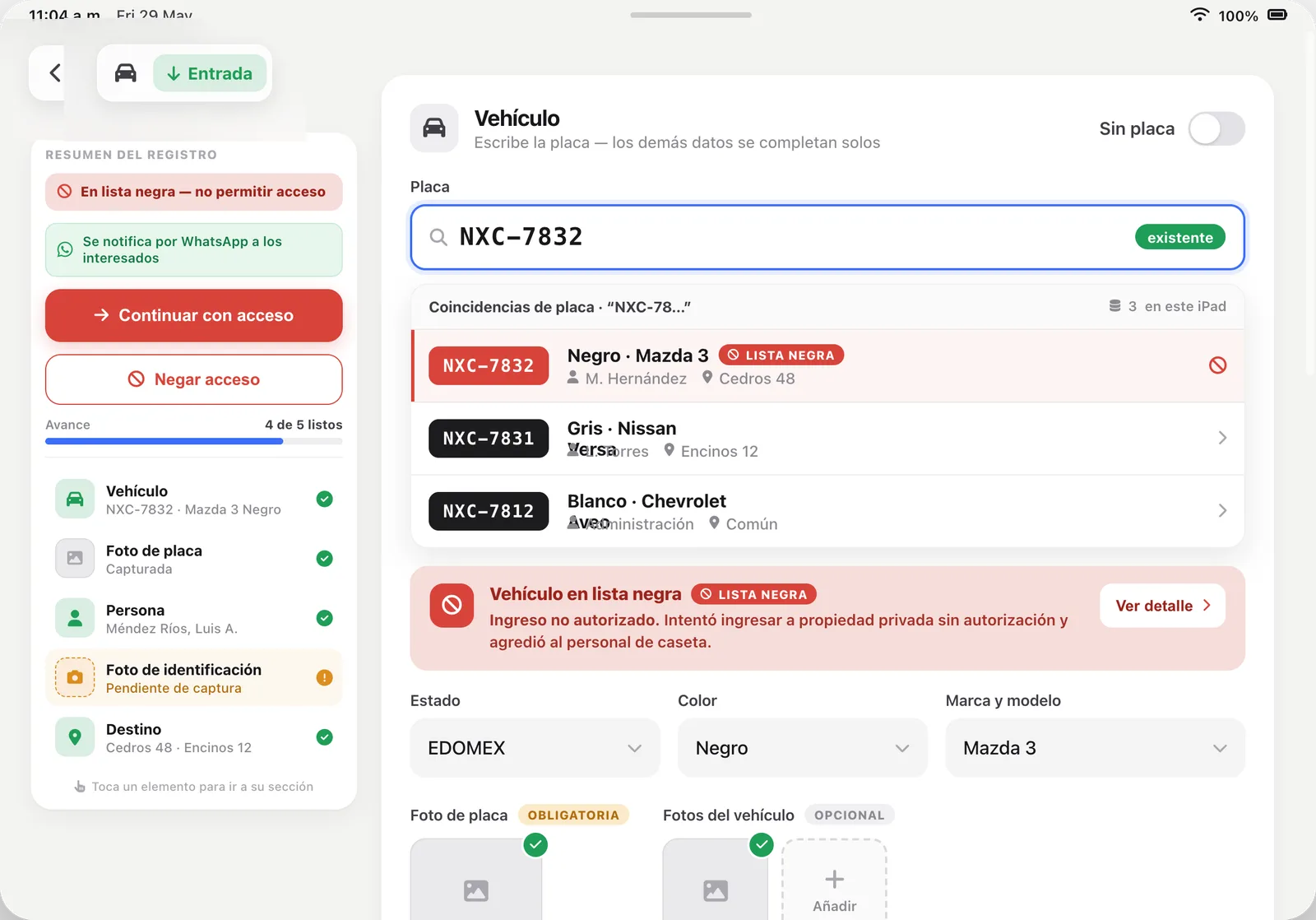Click the search magnifier in Placa field
Image resolution: width=1316 pixels, height=920 pixels.
click(438, 238)
